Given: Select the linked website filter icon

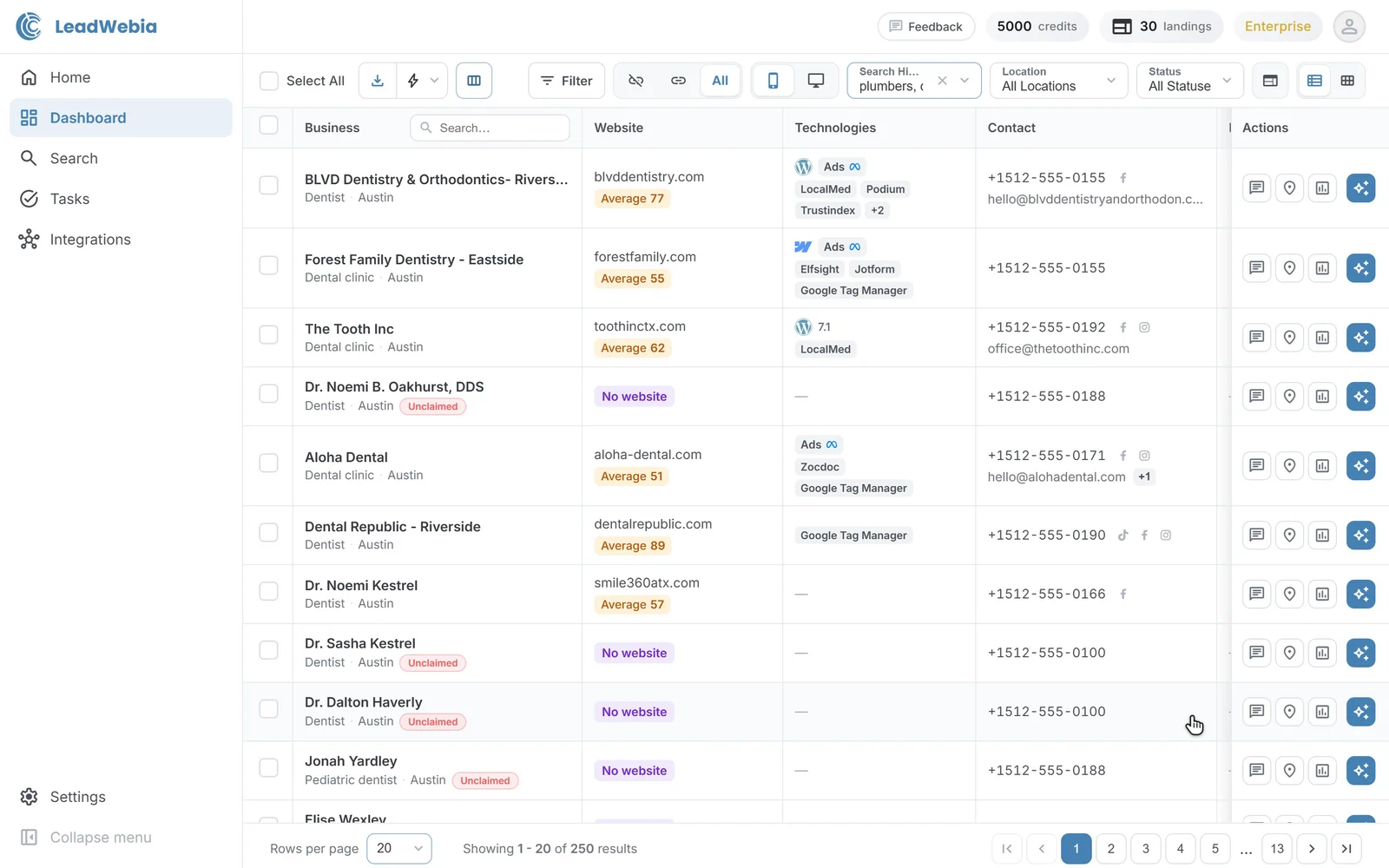Looking at the screenshot, I should coord(678,81).
